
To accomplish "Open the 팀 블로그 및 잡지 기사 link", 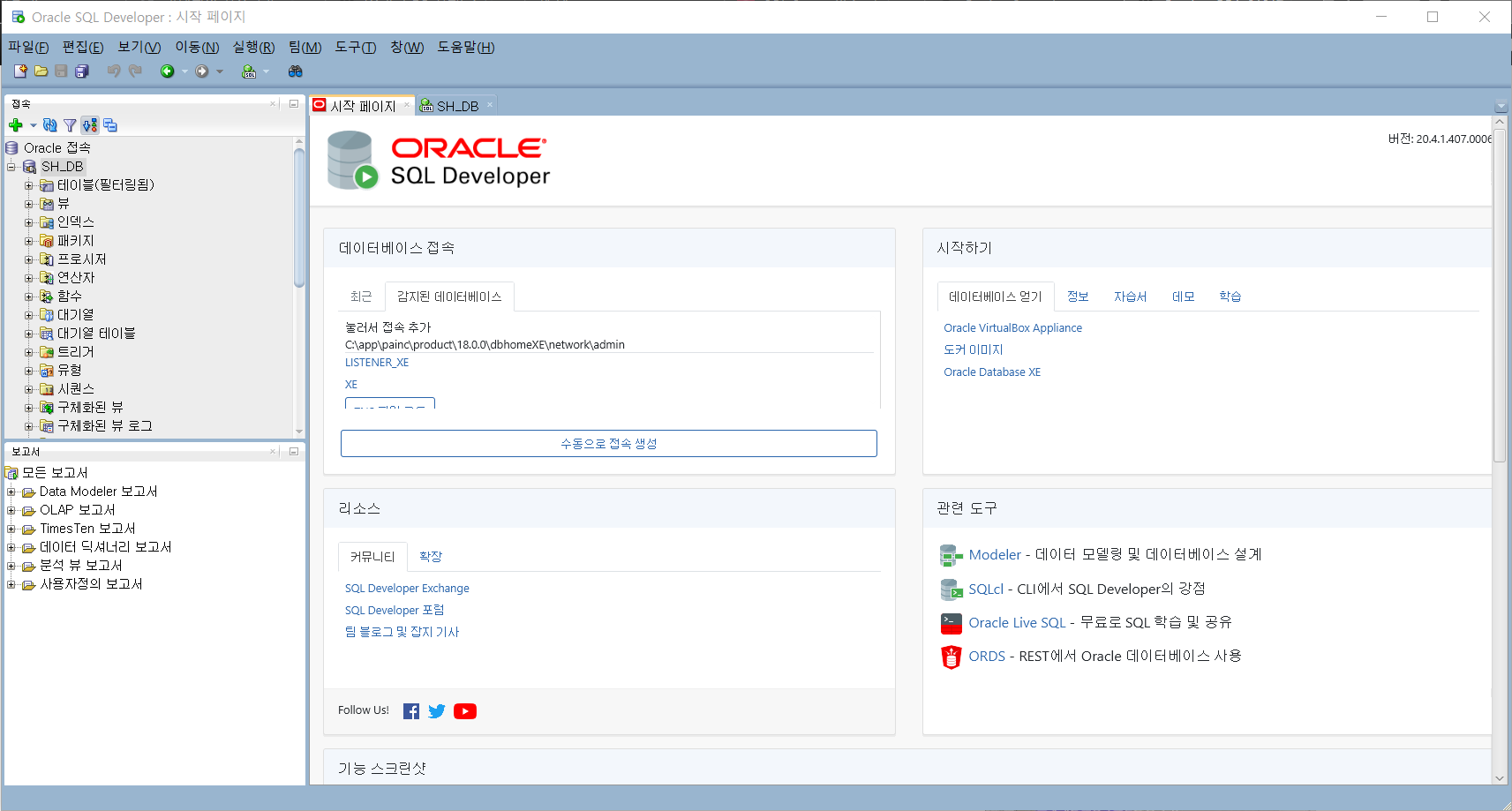I will [x=402, y=633].
